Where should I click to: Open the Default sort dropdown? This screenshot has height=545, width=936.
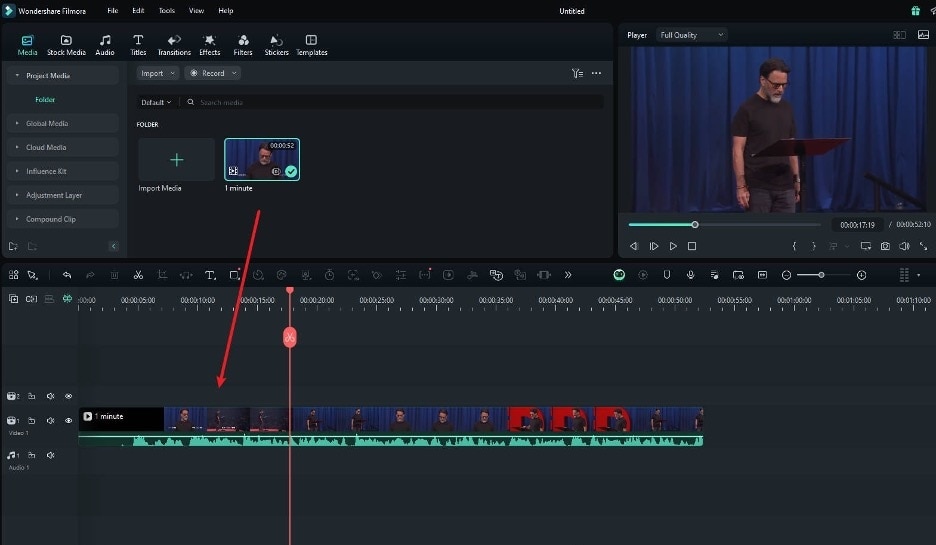156,102
